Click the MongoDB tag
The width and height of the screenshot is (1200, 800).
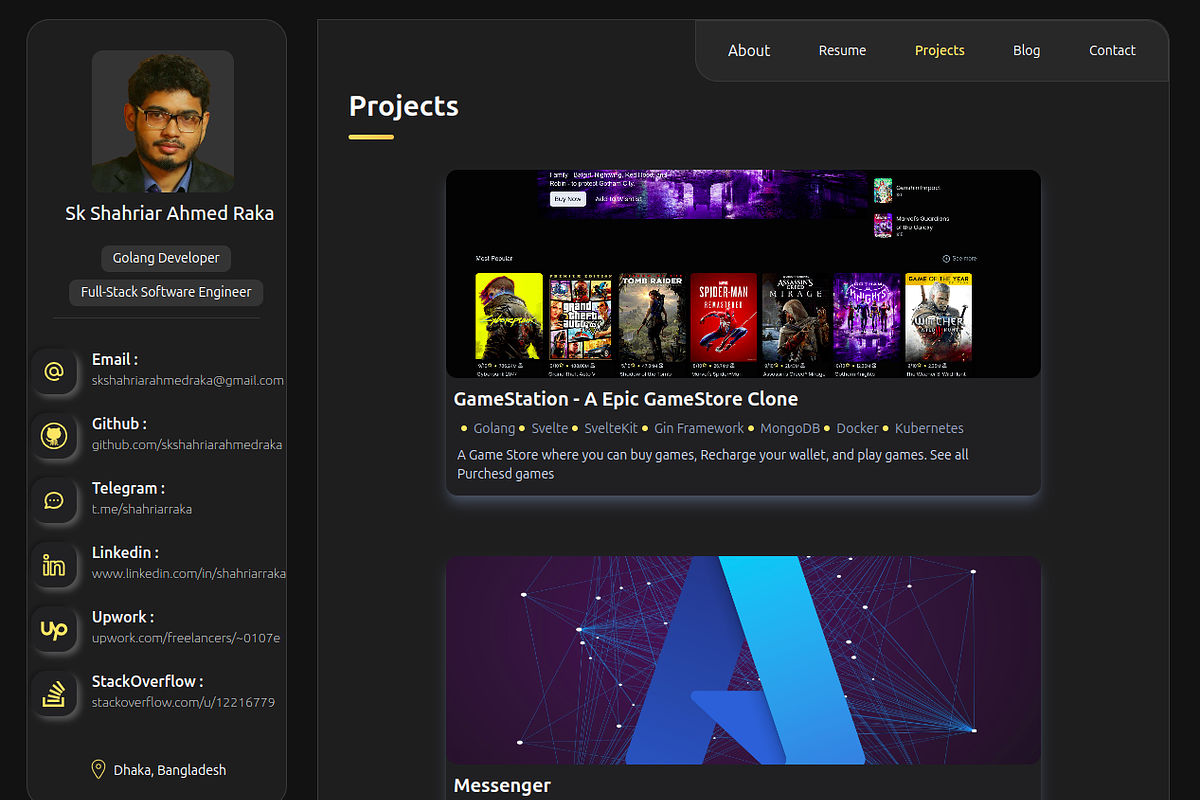point(790,428)
